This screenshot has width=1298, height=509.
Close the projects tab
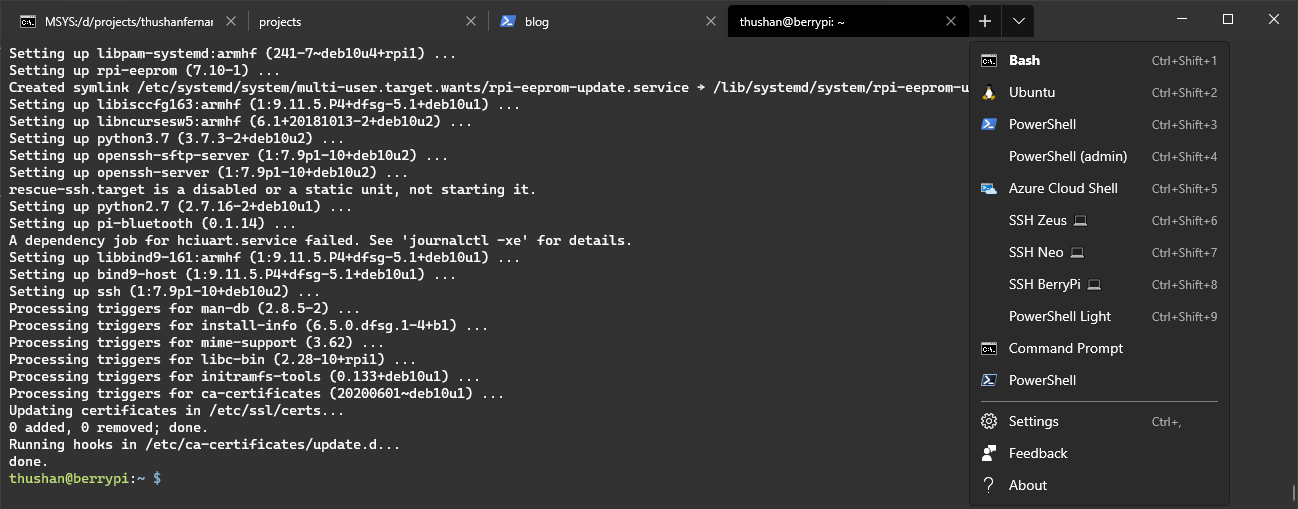472,21
